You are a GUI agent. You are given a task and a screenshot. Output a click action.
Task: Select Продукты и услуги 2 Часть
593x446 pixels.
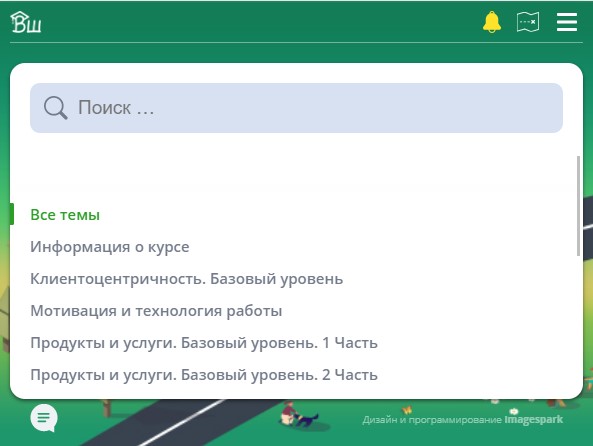[204, 375]
